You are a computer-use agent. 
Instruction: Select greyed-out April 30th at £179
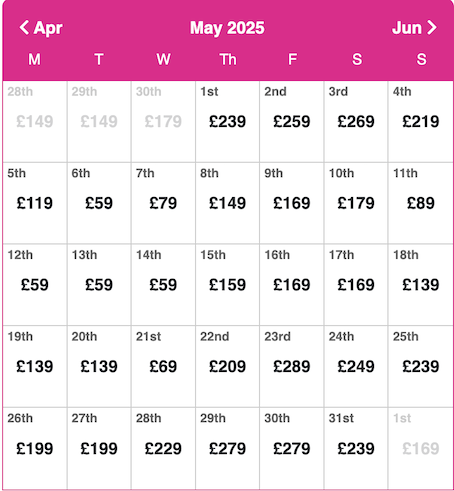click(x=163, y=122)
